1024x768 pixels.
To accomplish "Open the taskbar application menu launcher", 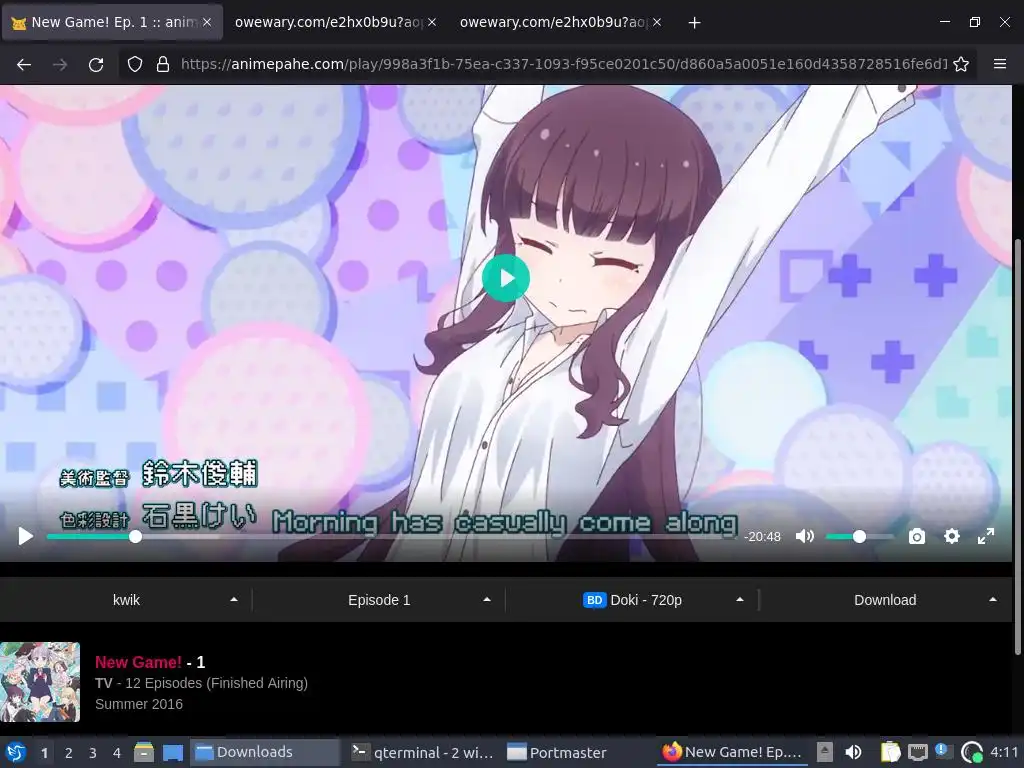I will 16,752.
